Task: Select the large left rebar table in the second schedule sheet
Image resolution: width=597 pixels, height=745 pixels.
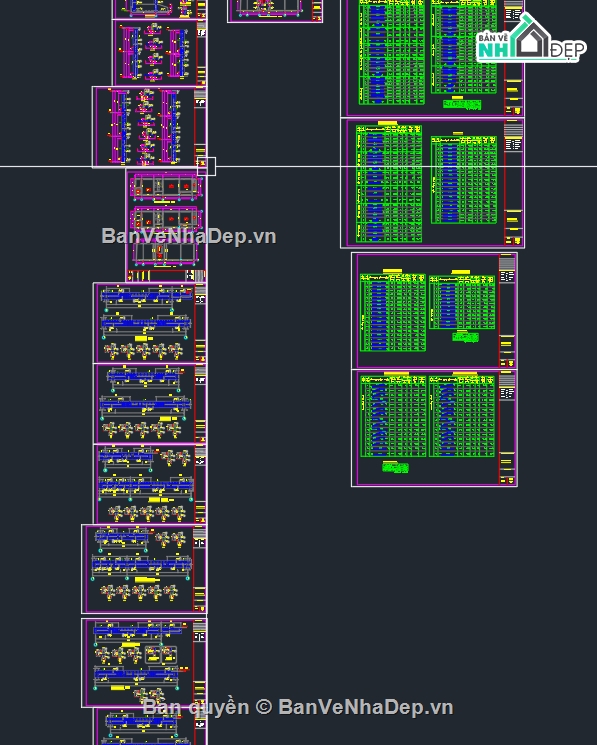Action: point(389,184)
